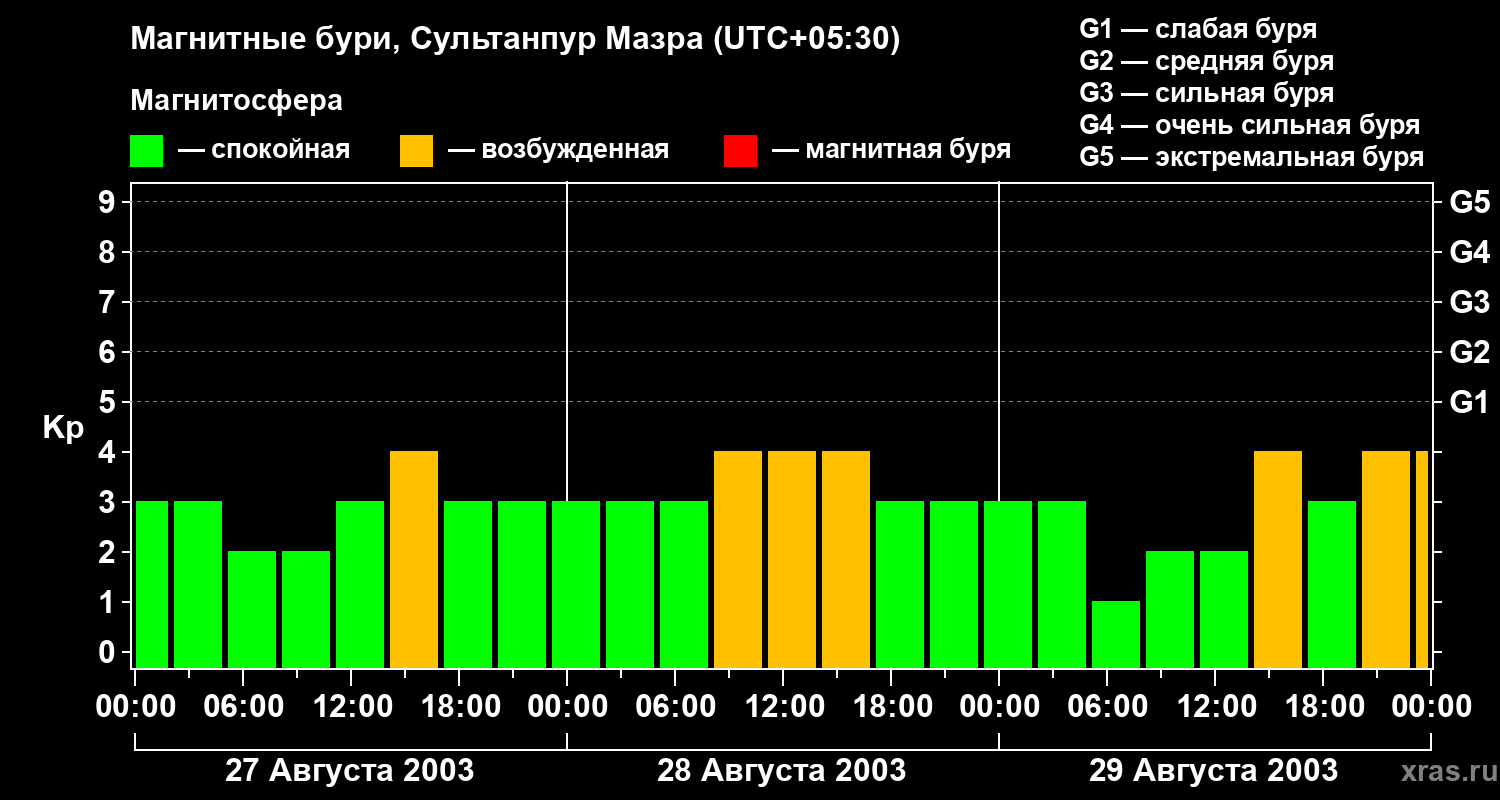Click the second Kp 2 bar on 29 August
The width and height of the screenshot is (1500, 800).
(1224, 609)
